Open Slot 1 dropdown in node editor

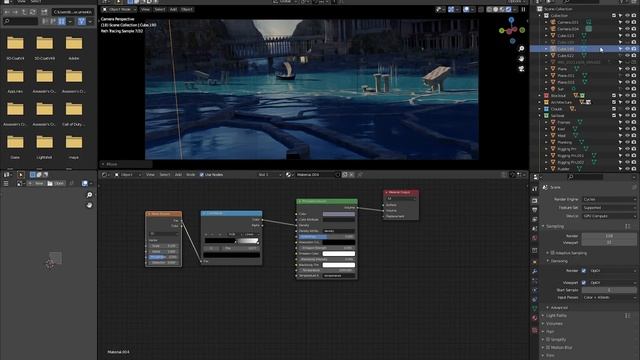click(x=269, y=175)
